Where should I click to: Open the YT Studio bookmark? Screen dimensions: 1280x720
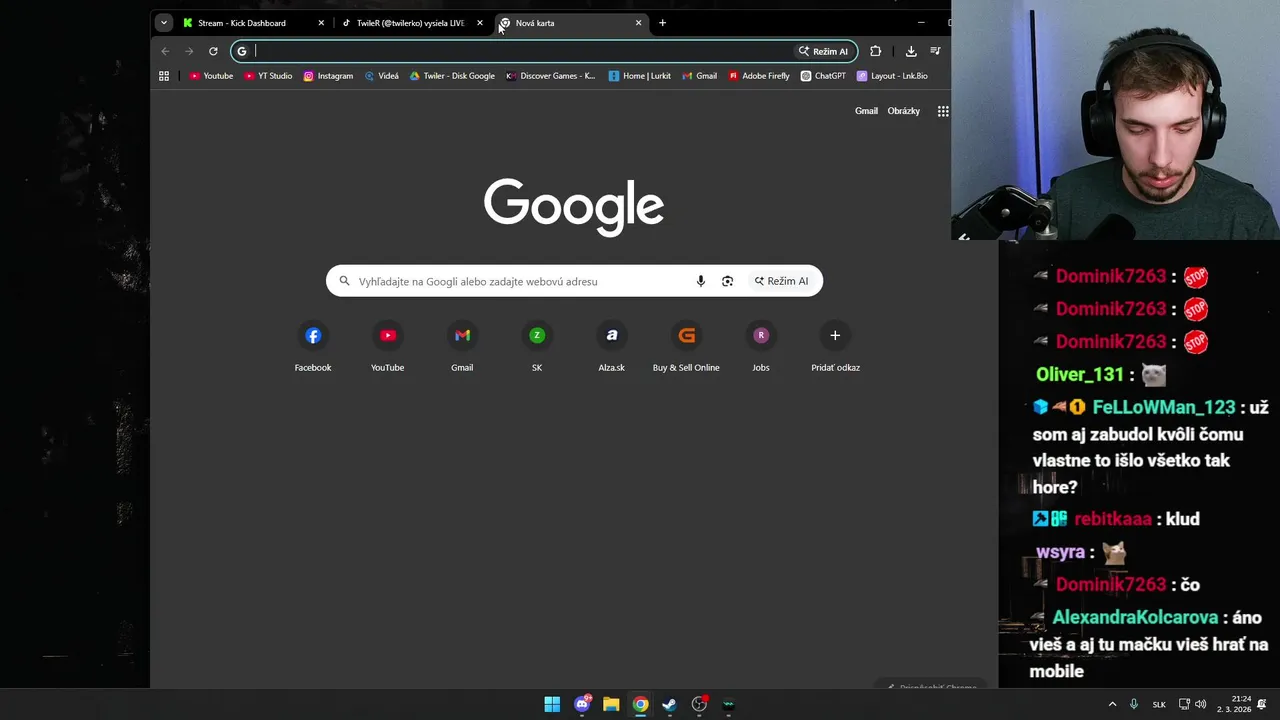(x=268, y=76)
